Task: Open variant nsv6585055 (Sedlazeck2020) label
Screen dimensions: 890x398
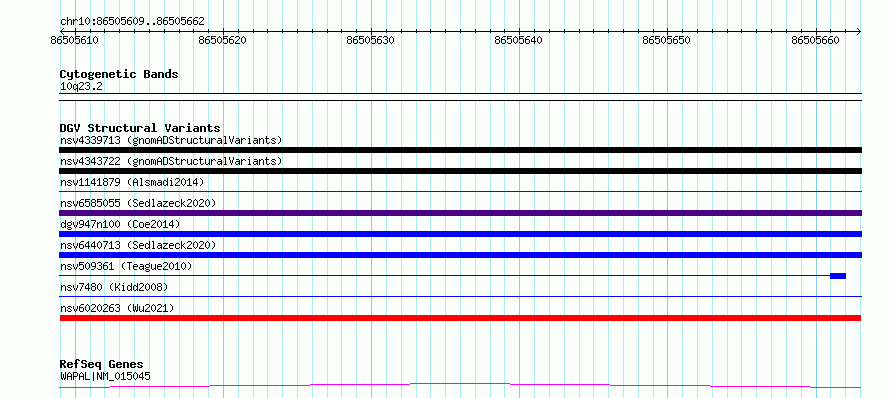Action: (x=138, y=203)
